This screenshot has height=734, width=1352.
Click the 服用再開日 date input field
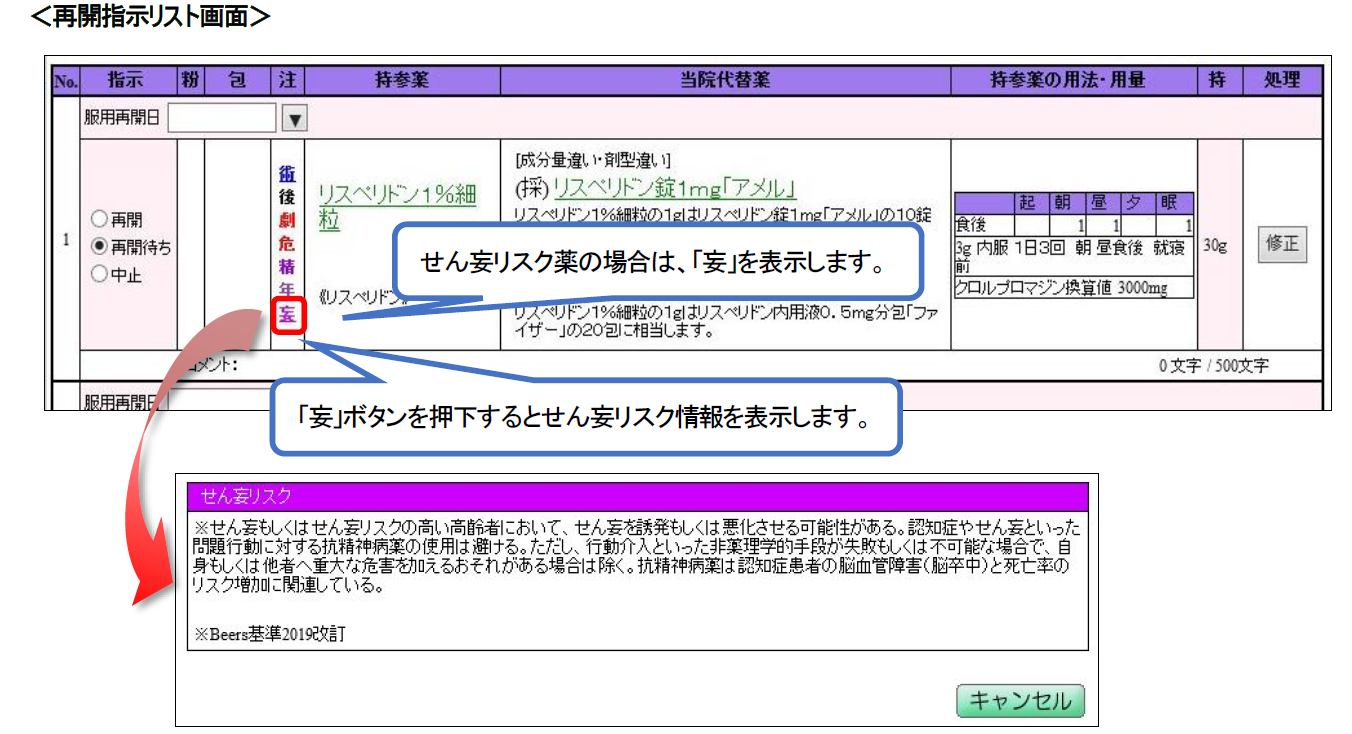[x=221, y=119]
